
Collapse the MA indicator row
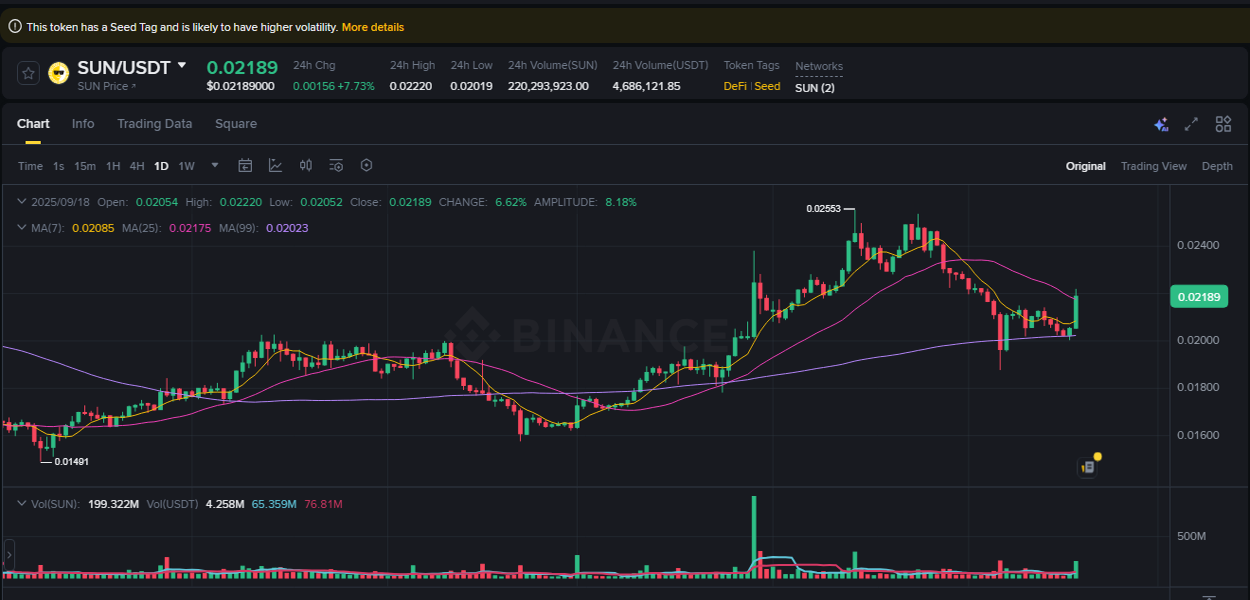[x=20, y=228]
